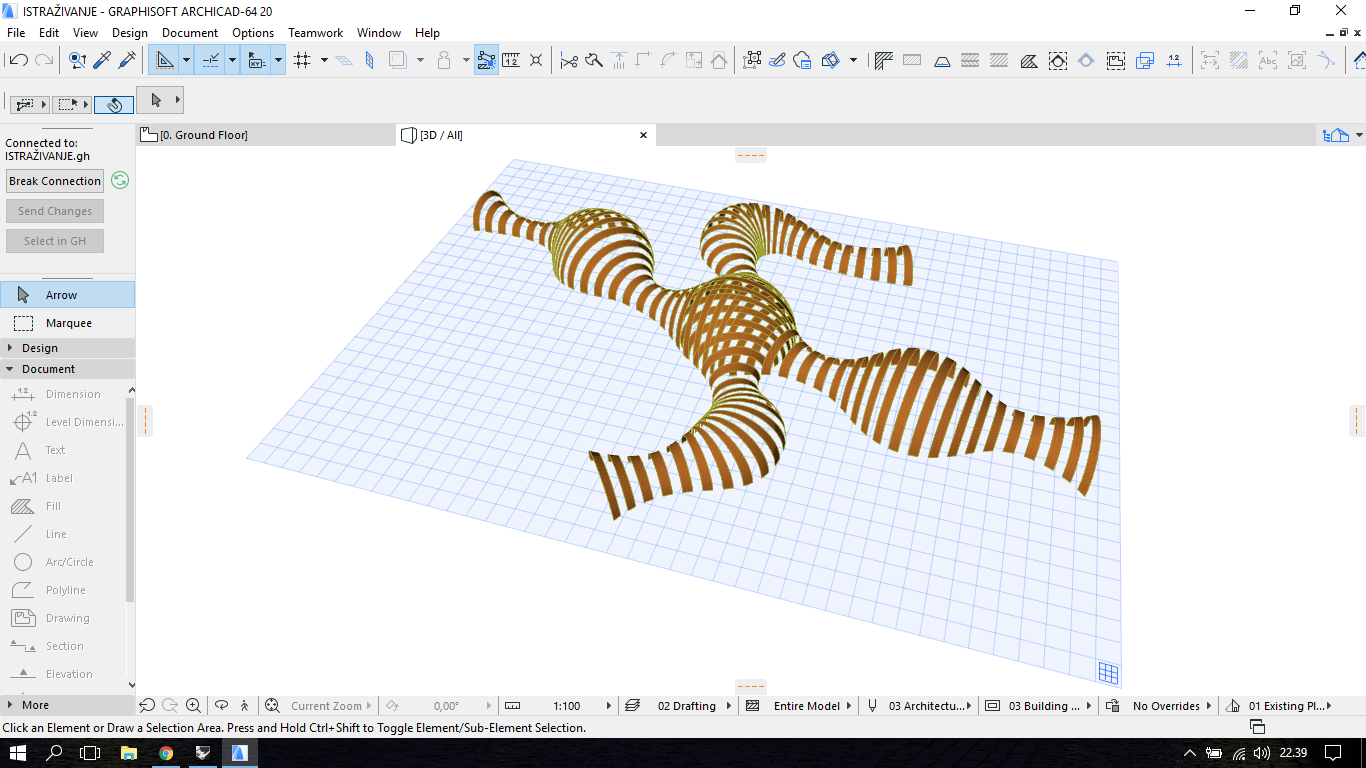Open the File menu
This screenshot has height=768, width=1366.
pyautogui.click(x=16, y=33)
